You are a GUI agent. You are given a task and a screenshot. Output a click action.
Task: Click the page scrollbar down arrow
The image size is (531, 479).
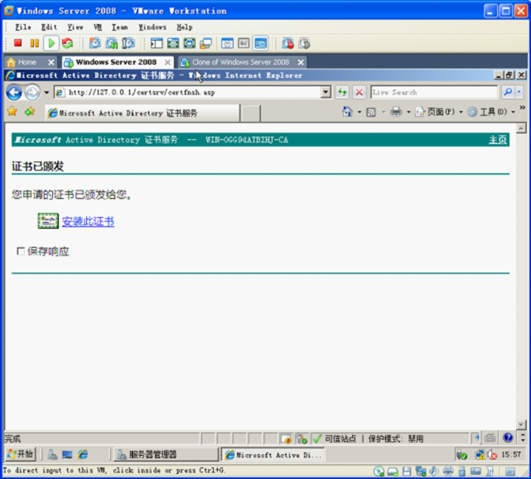(x=521, y=424)
